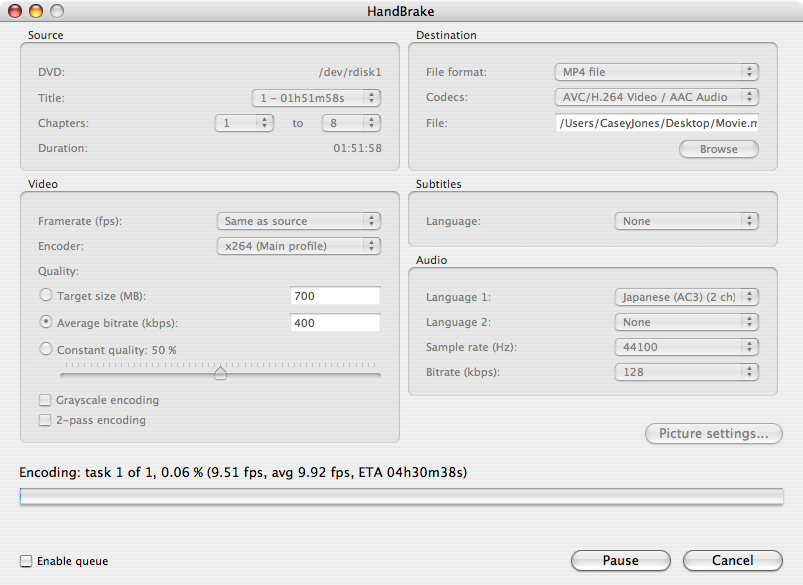
Task: Click the HandBrake window title
Action: coord(401,11)
